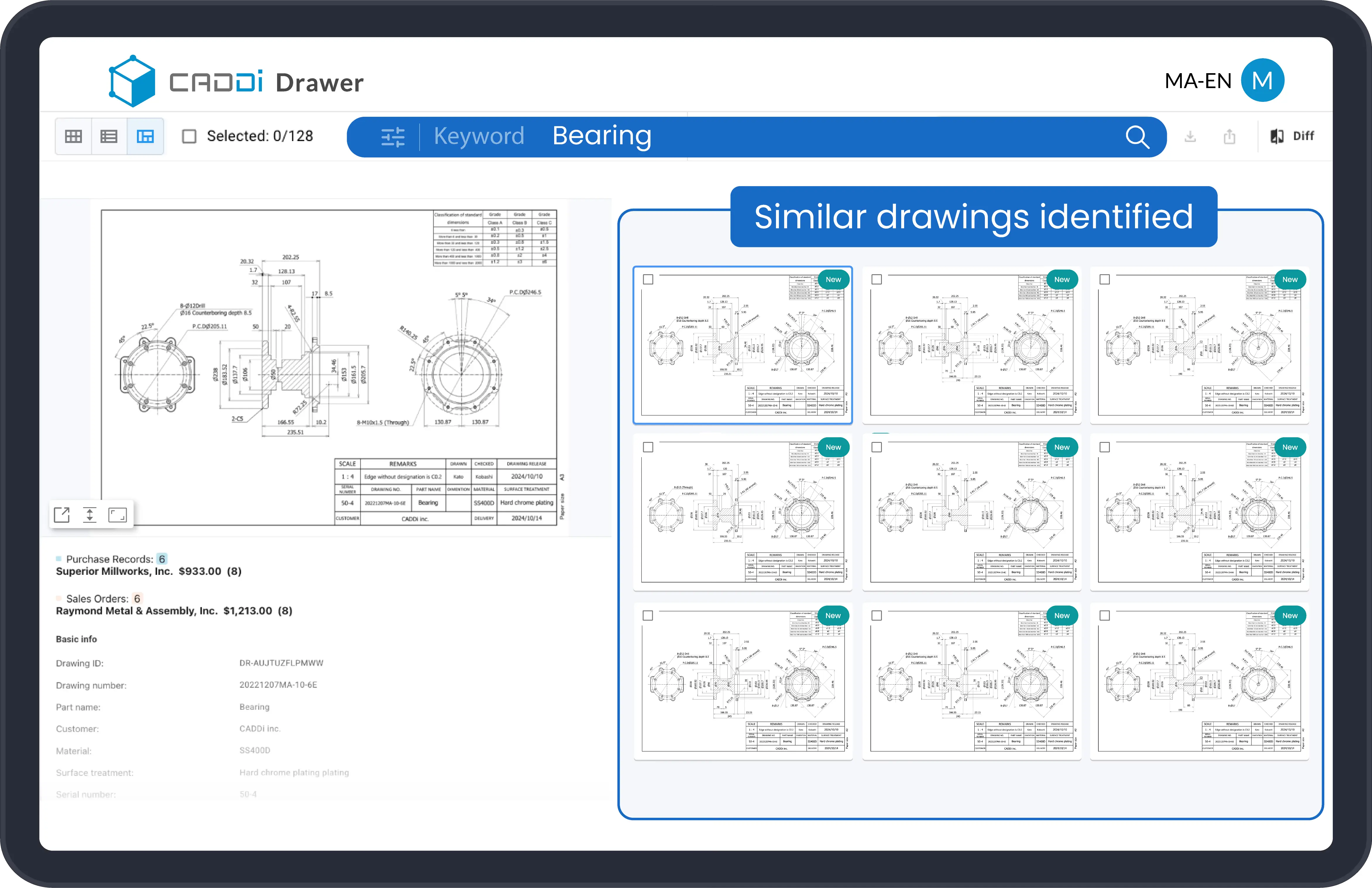
Task: Click the fullscreen icon under drawing preview
Action: pos(118,515)
